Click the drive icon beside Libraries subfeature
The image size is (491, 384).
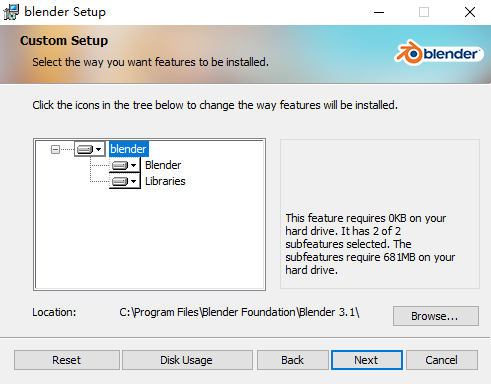tap(120, 181)
